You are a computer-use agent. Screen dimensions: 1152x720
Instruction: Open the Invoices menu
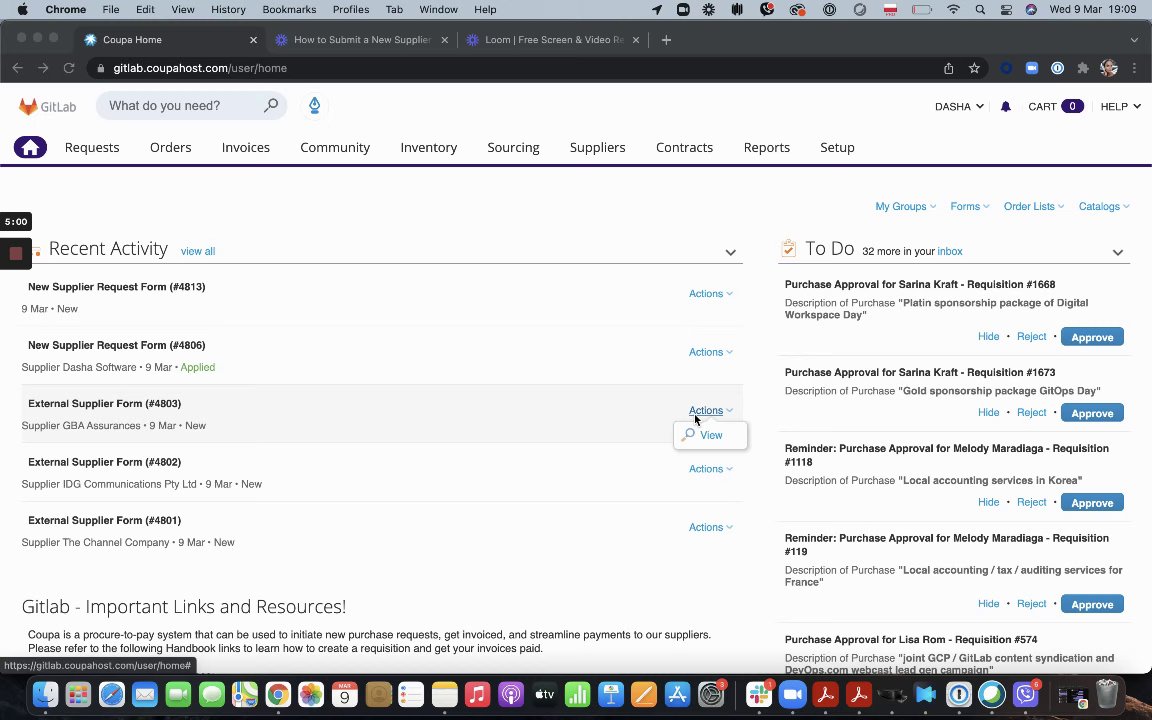245,148
